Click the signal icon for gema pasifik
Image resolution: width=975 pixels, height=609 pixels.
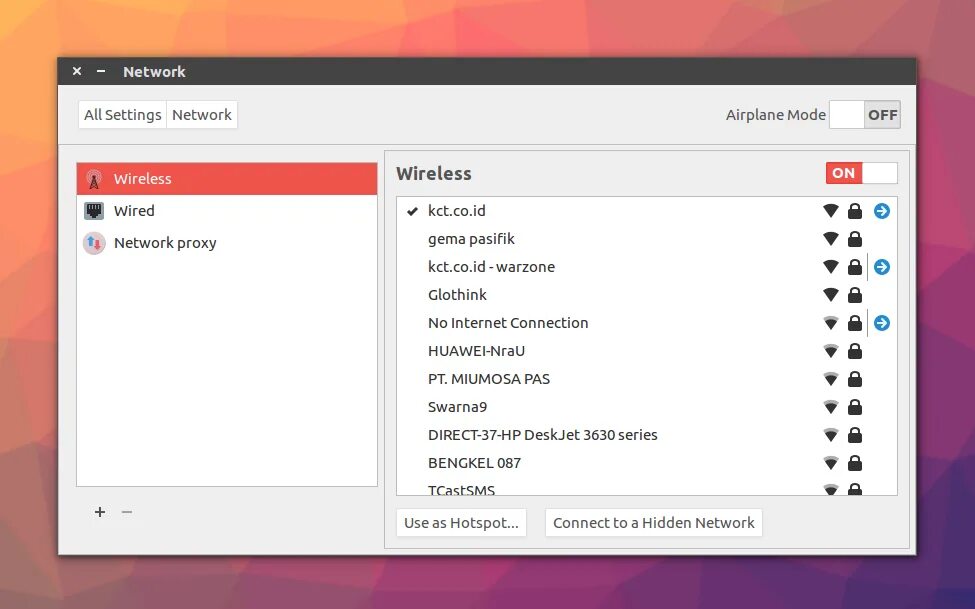click(831, 239)
